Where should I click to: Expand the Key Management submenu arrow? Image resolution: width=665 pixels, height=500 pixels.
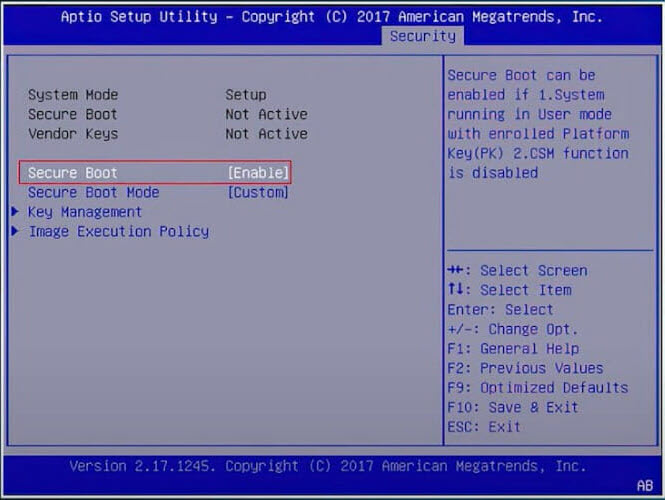tap(15, 211)
